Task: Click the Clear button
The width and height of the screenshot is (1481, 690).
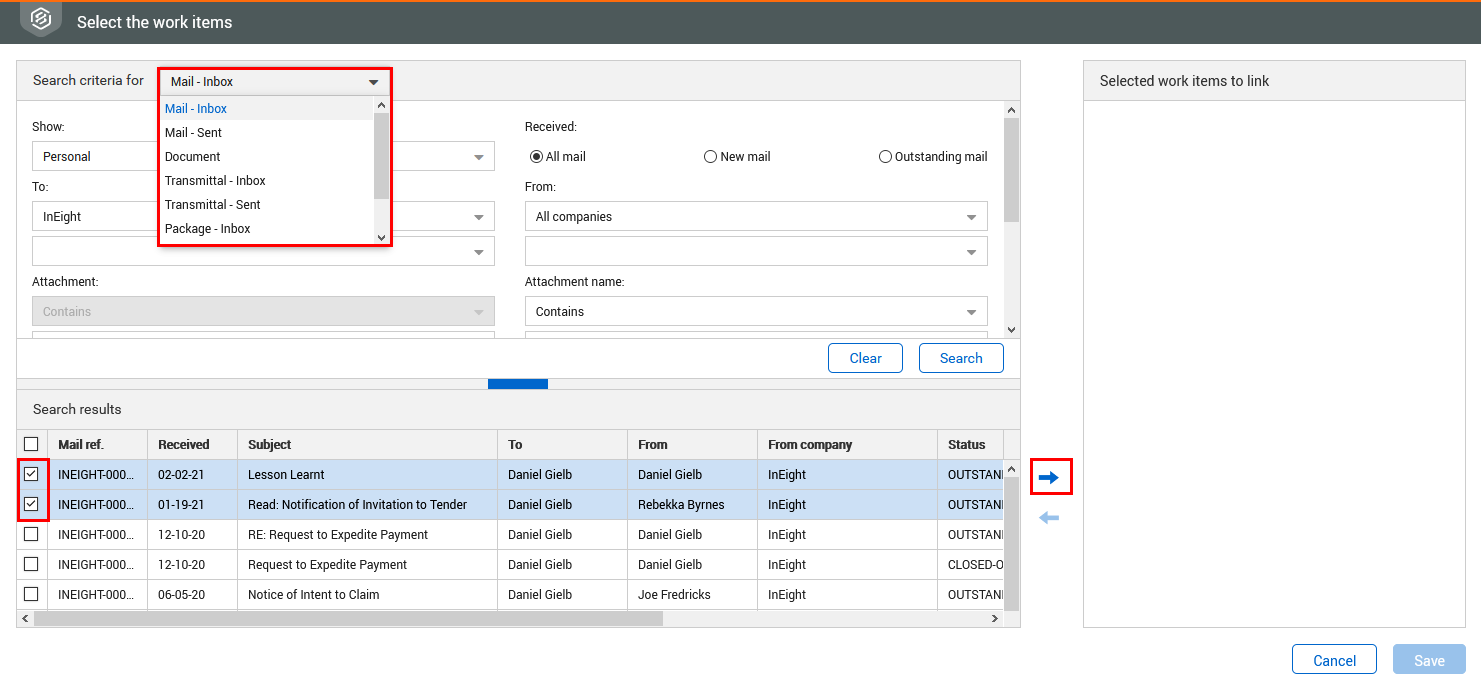Action: [x=864, y=357]
